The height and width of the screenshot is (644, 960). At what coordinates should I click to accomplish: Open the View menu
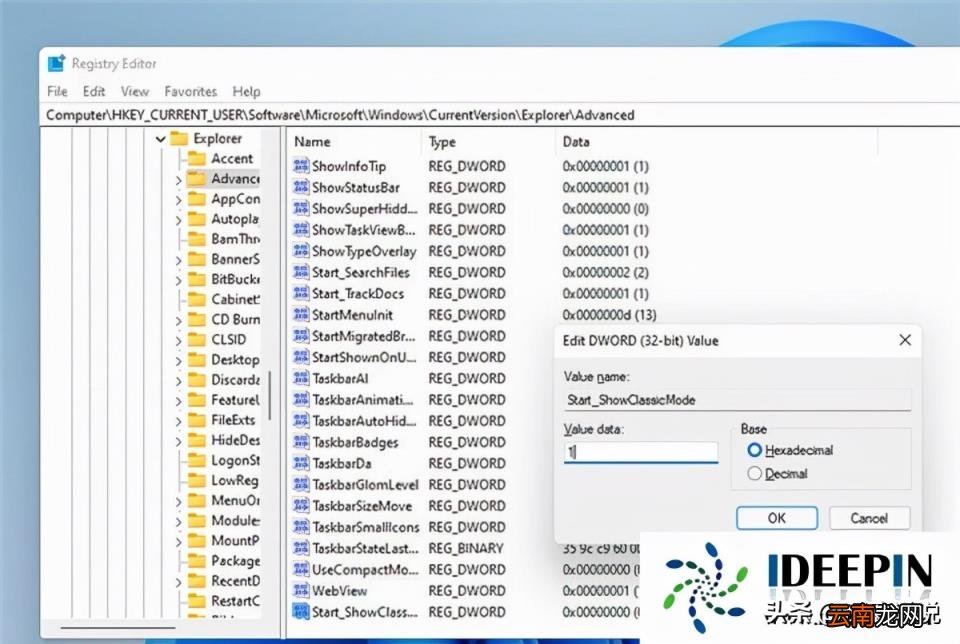pos(135,91)
